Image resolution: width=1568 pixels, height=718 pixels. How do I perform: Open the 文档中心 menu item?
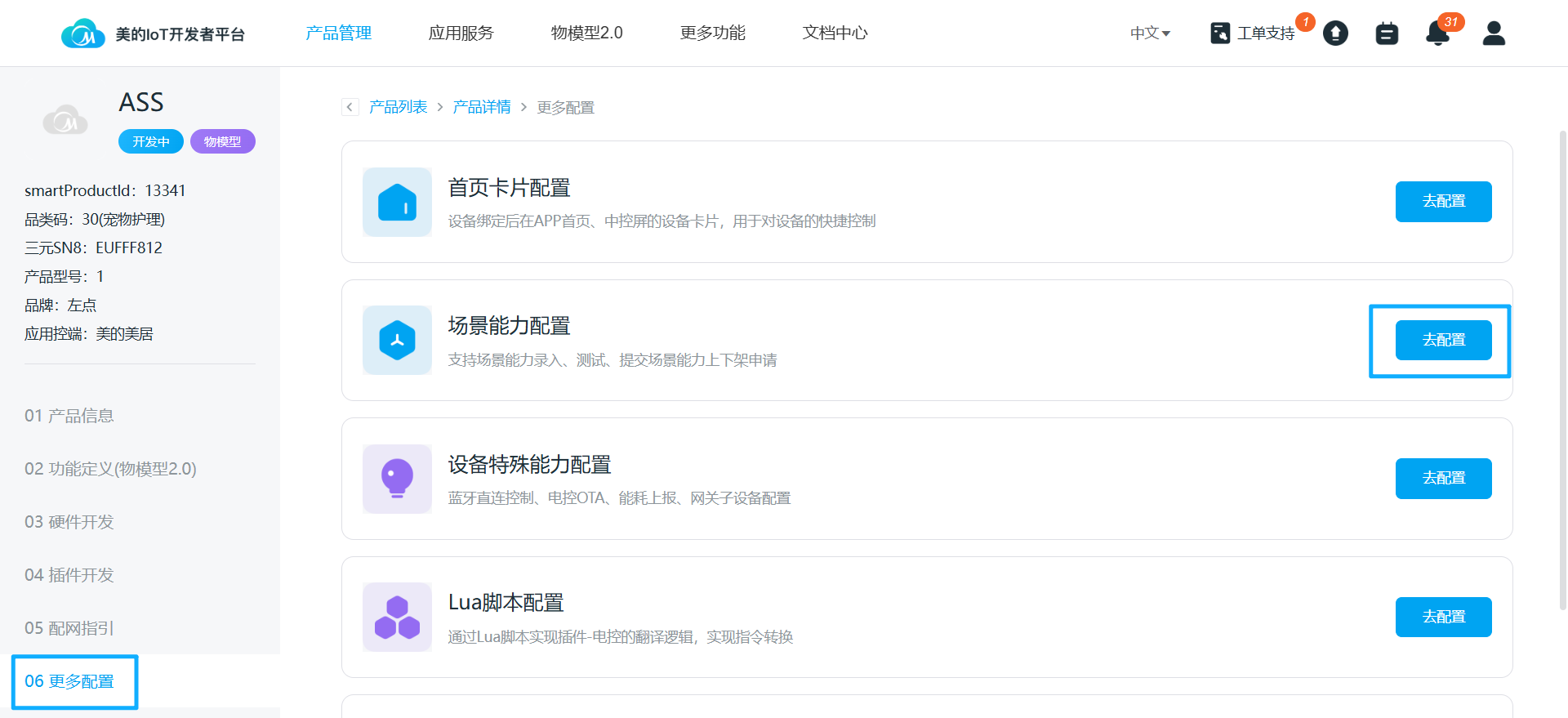[x=835, y=33]
